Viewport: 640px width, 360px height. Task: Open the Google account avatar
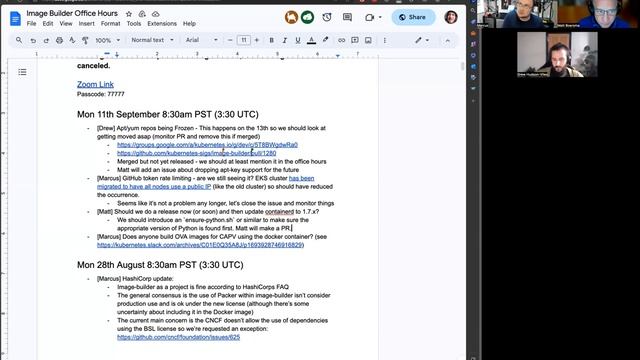pyautogui.click(x=451, y=17)
